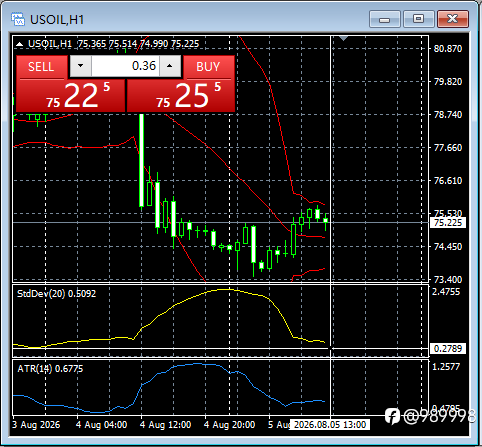Click the 79.820 price scale value

click(x=448, y=82)
